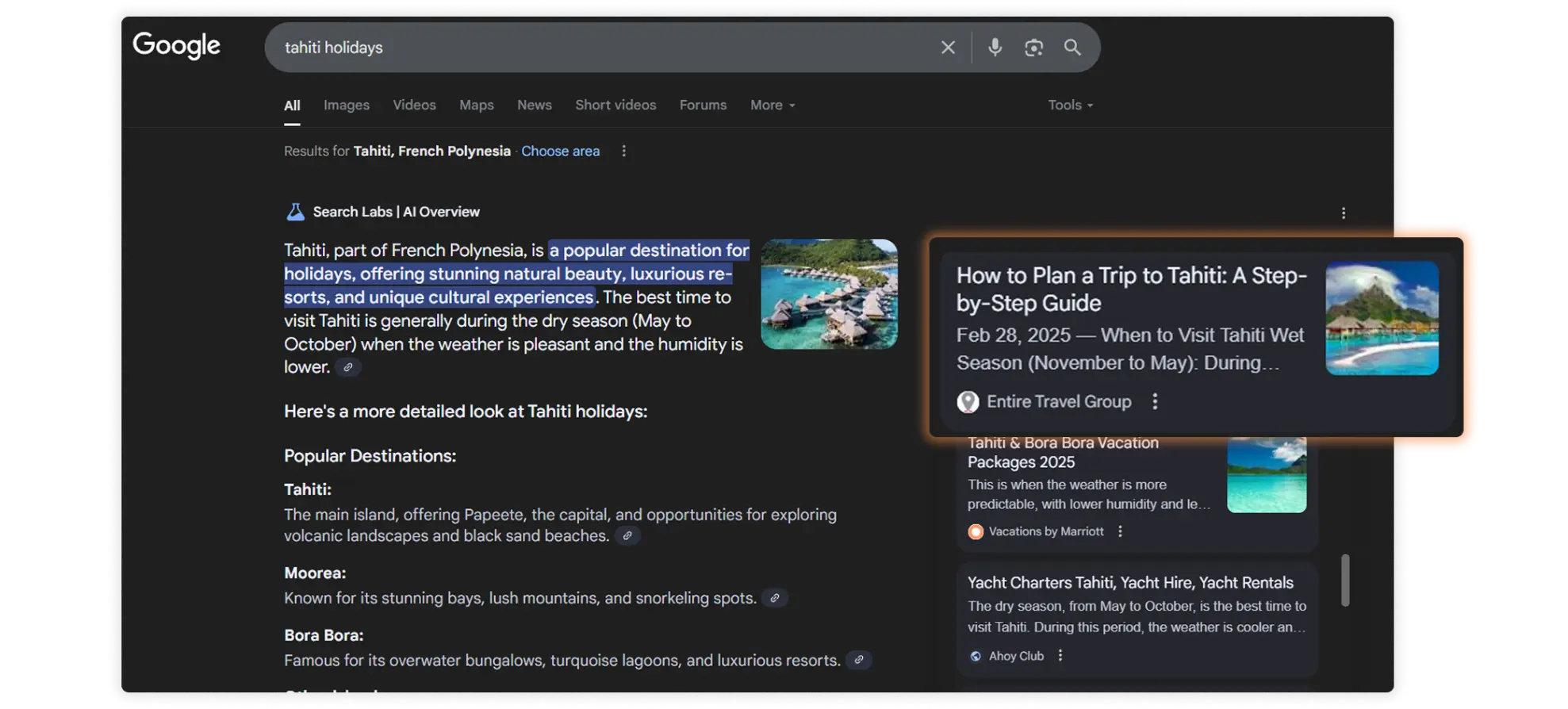
Task: Click source link icon after Moorea description
Action: coord(775,598)
